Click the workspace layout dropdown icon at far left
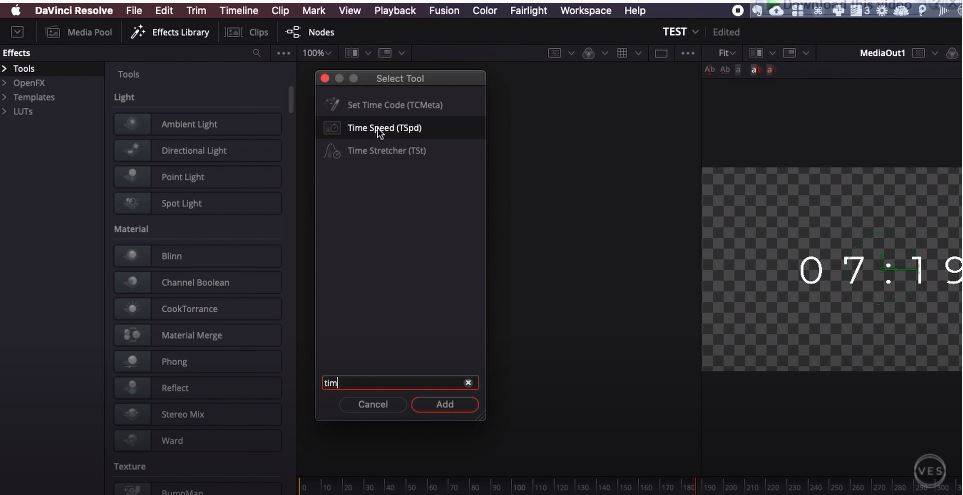The image size is (963, 495). coord(18,32)
